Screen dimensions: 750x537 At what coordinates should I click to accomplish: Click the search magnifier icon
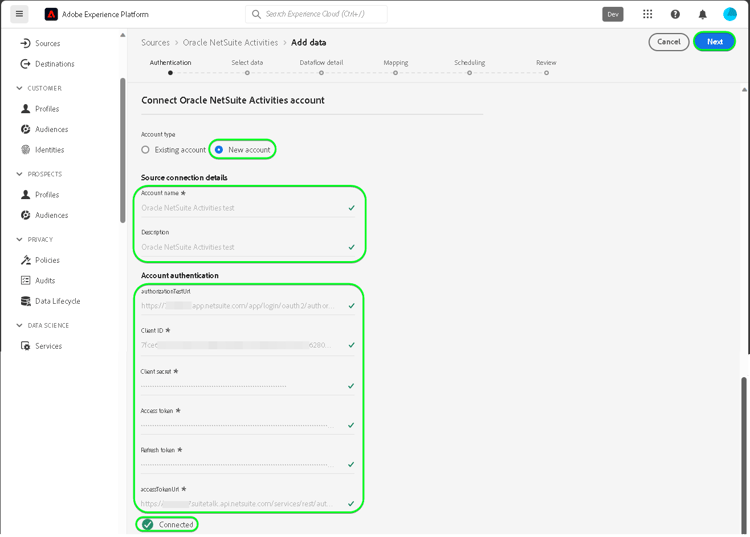[x=256, y=14]
